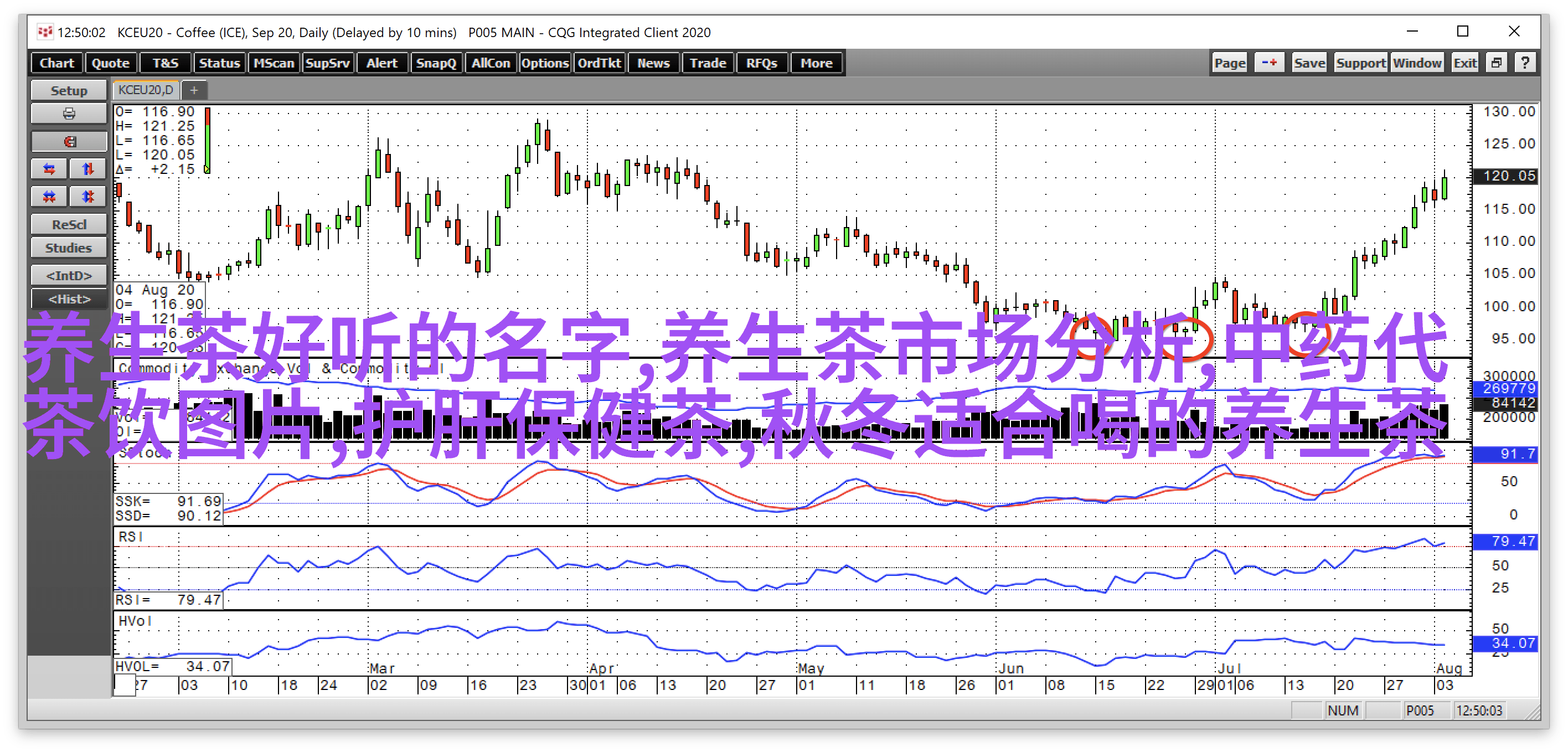Toggle the red magnet snap button
Viewport: 1568px width, 752px height.
click(x=69, y=142)
